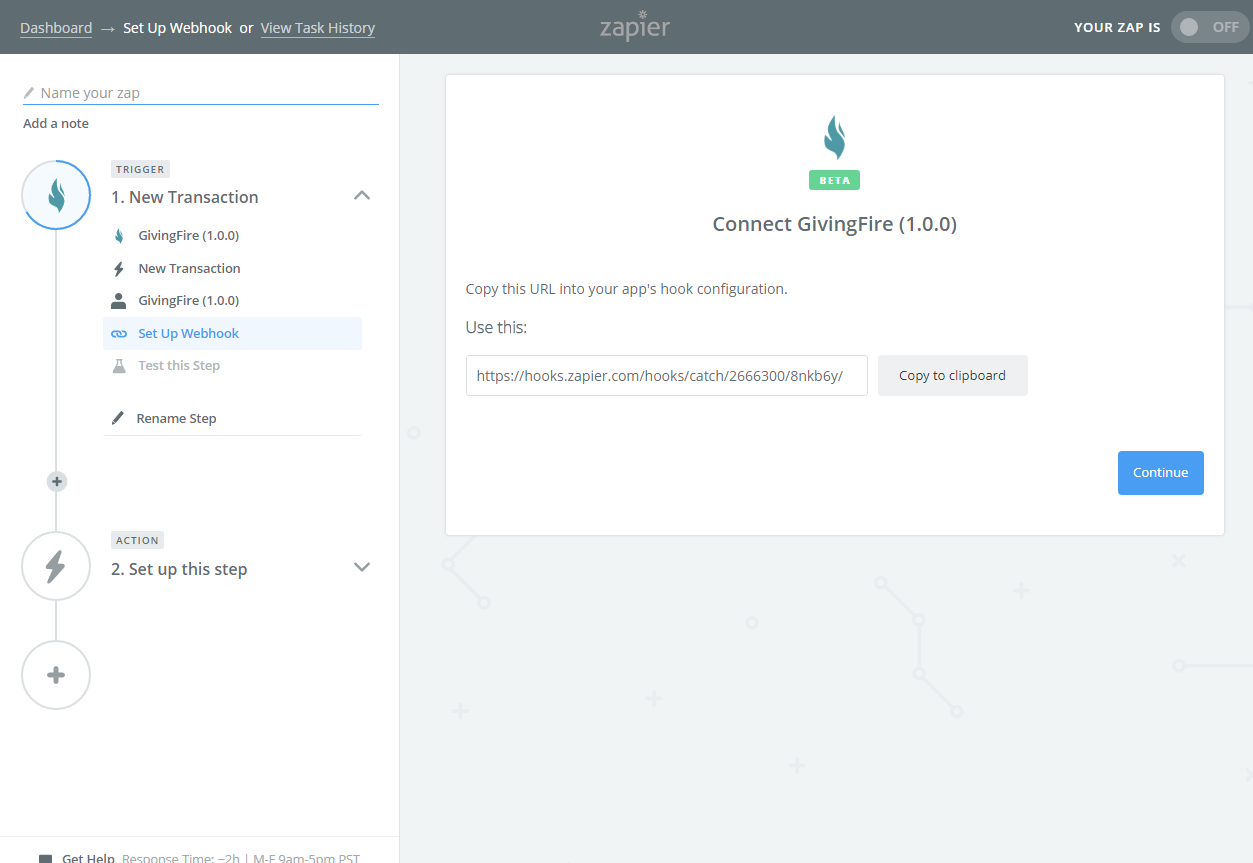The height and width of the screenshot is (863, 1253).
Task: Click the Get Help chat icon
Action: tap(45, 858)
